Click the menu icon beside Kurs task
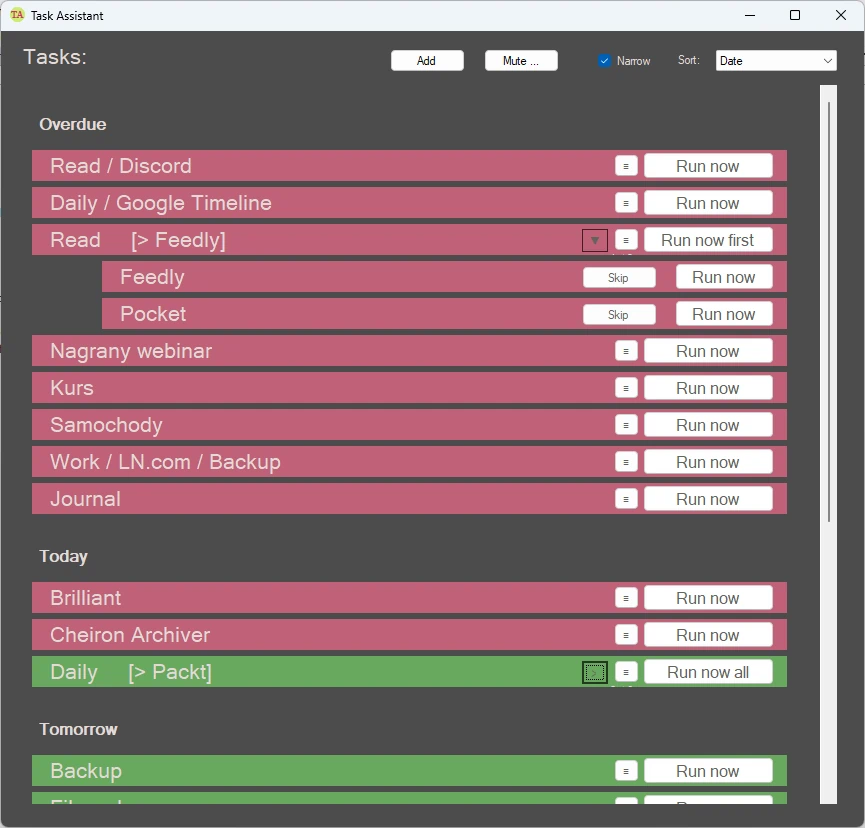 click(626, 388)
